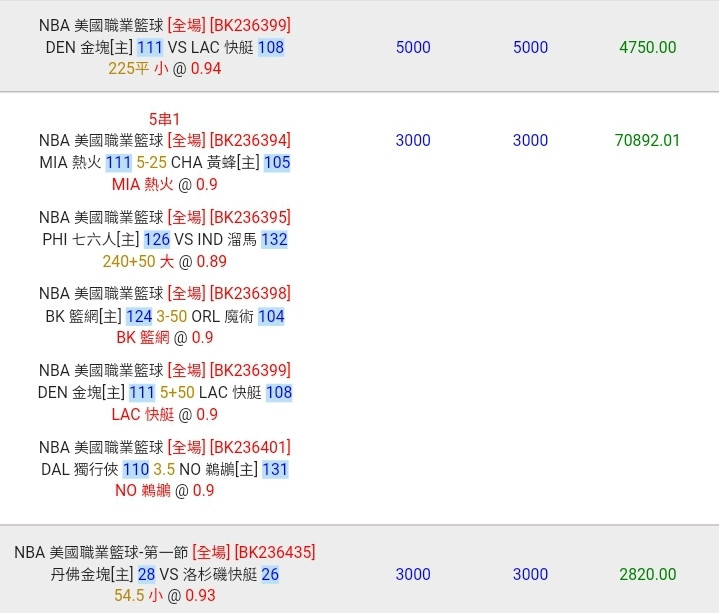Click match code BK236401
719x613 pixels.
[250, 447]
